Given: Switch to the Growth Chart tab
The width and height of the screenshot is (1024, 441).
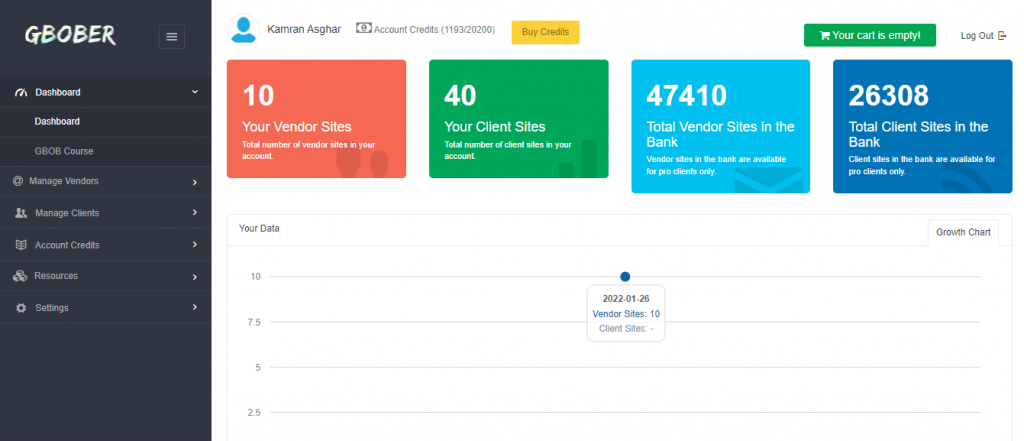Looking at the screenshot, I should click(x=963, y=233).
